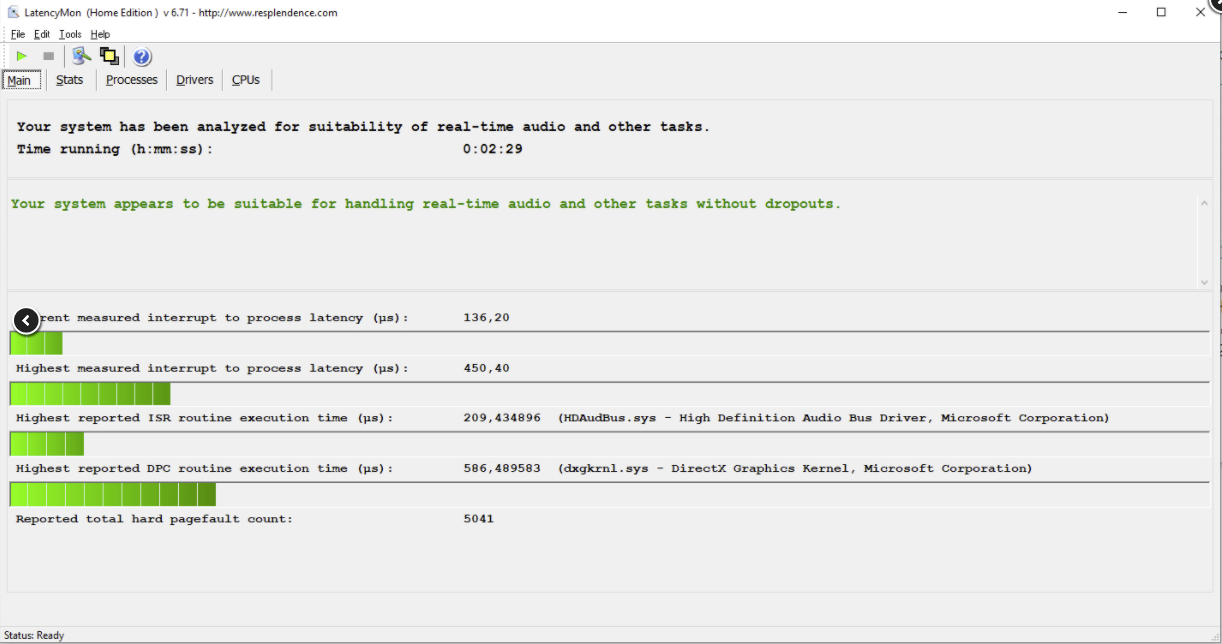Screen dimensions: 1222x644
Task: Click the ISR execution time green bar
Action: (47, 444)
